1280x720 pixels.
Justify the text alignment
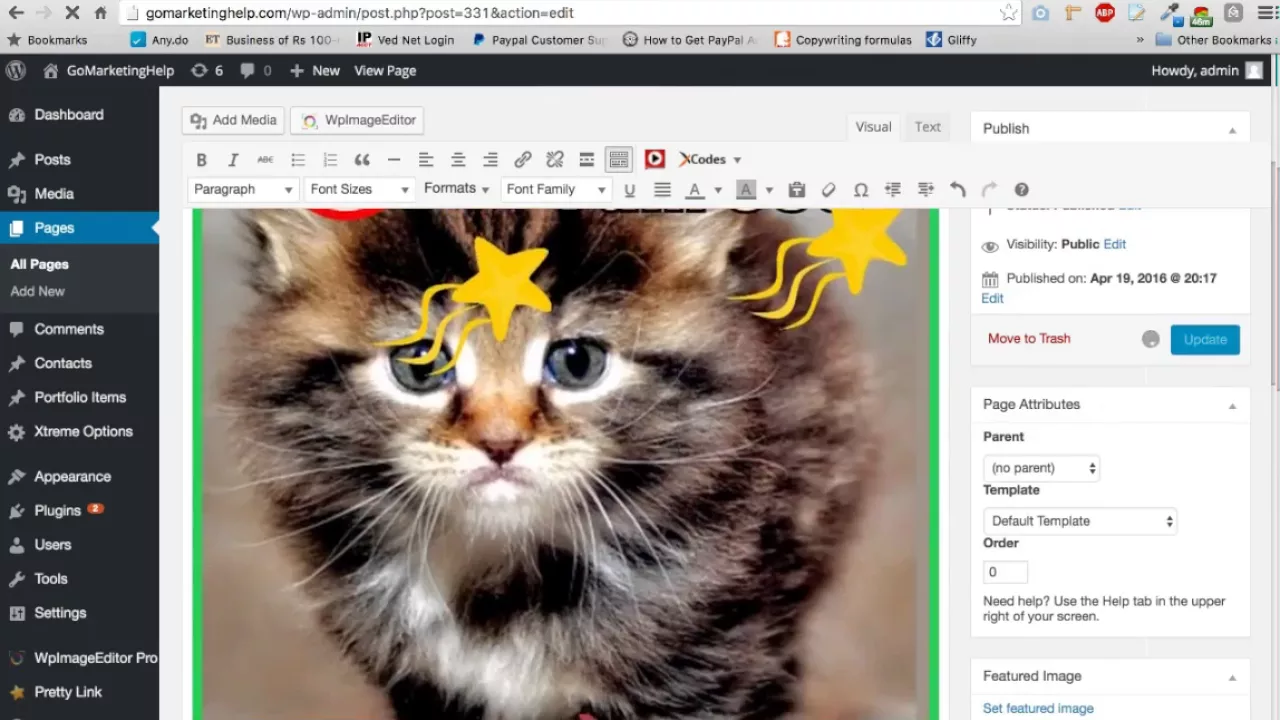coord(662,190)
